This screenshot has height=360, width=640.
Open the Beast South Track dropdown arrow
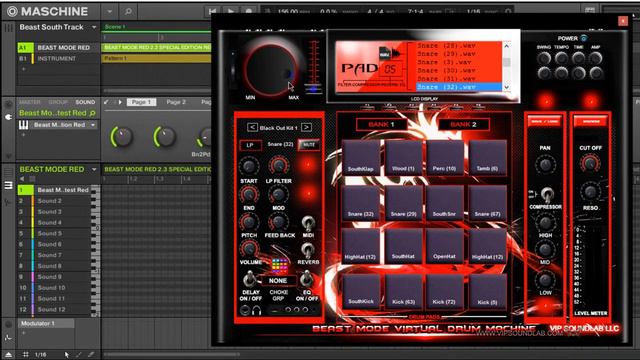coord(94,27)
